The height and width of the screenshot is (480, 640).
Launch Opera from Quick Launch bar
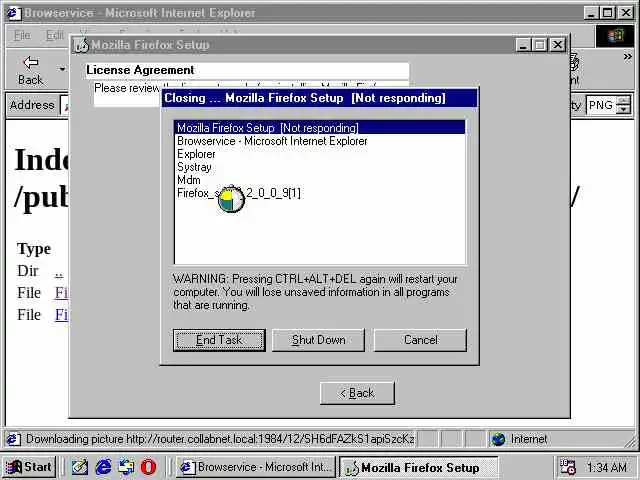point(149,467)
